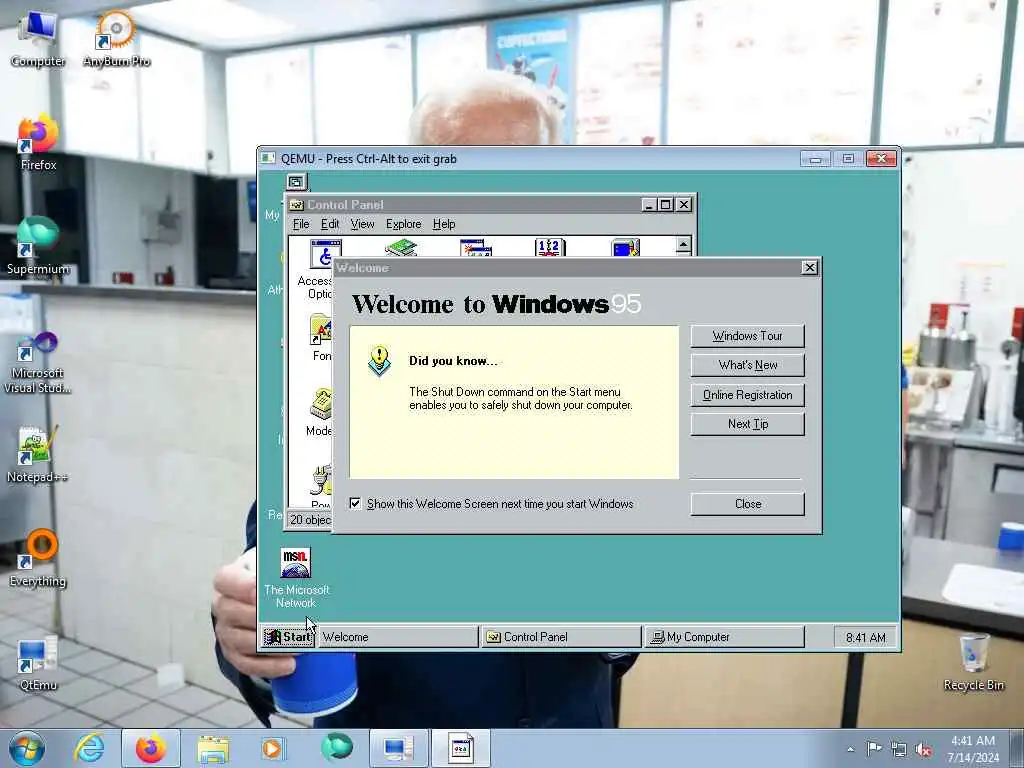This screenshot has height=768, width=1024.
Task: Click the Modems icon in Control Panel
Action: click(319, 412)
